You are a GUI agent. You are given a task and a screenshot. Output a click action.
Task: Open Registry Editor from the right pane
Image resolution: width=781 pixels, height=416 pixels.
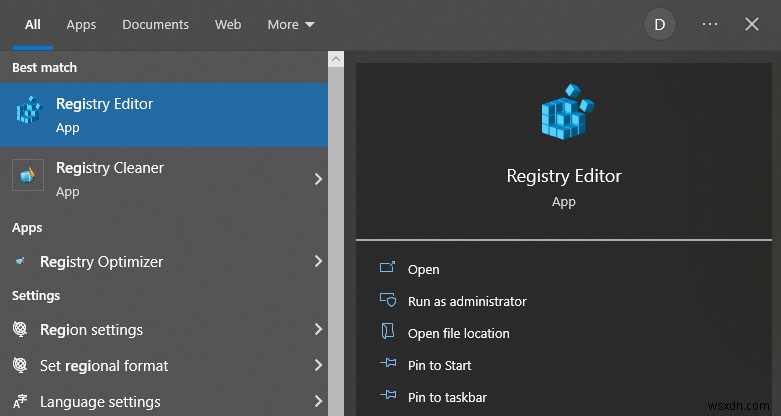tap(423, 269)
